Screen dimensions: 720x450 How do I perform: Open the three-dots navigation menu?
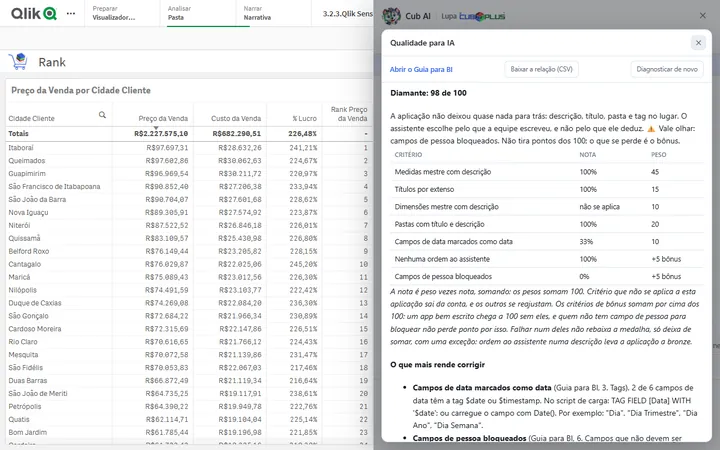point(71,13)
